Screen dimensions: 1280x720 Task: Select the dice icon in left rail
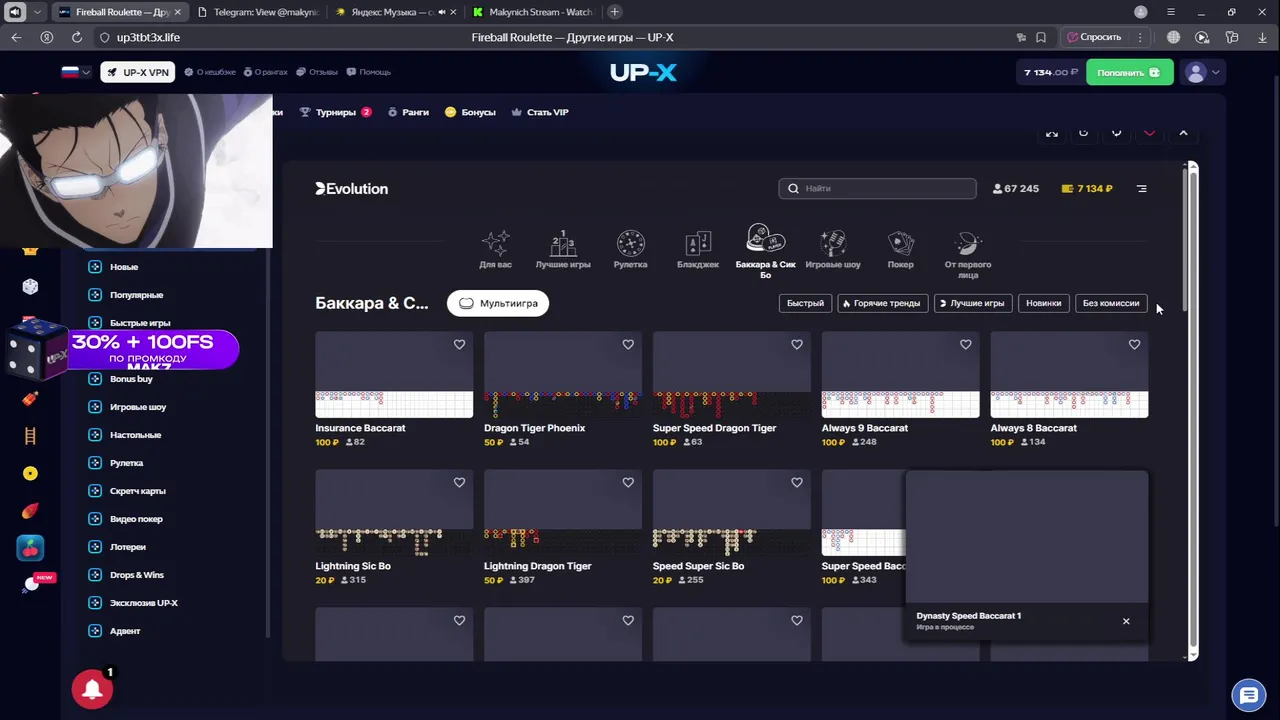(30, 287)
